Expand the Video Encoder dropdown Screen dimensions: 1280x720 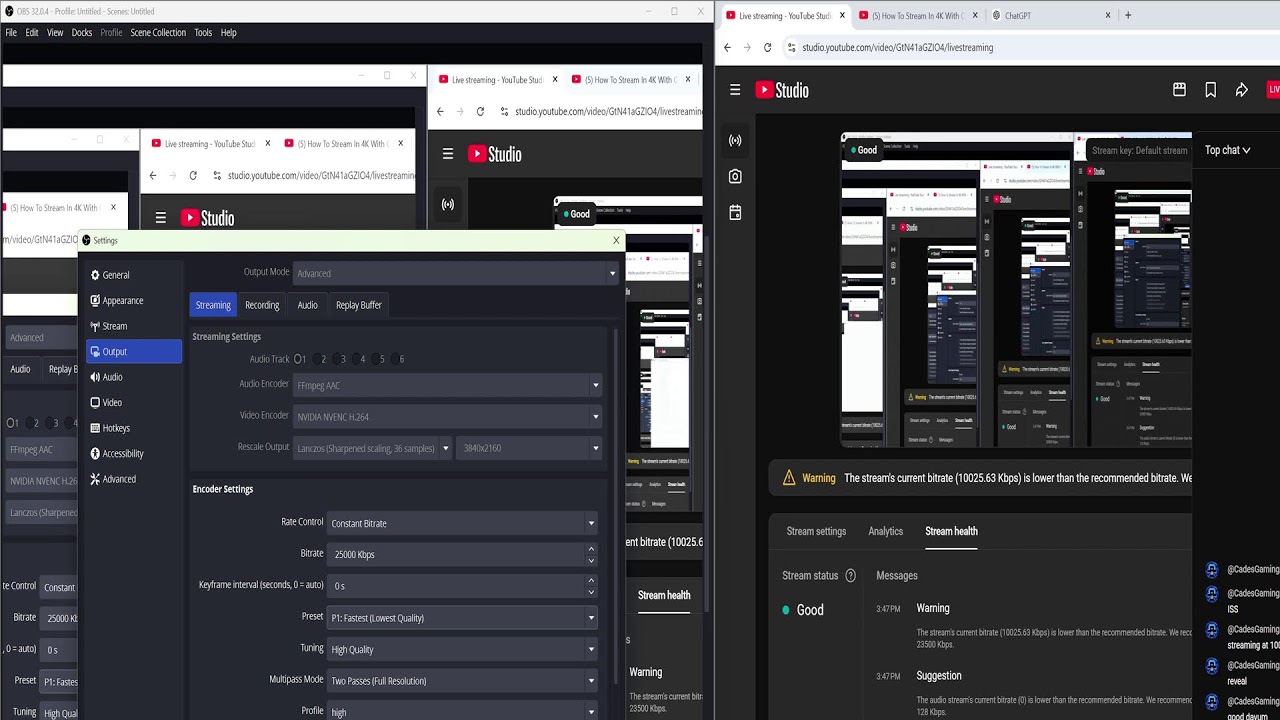pos(448,417)
